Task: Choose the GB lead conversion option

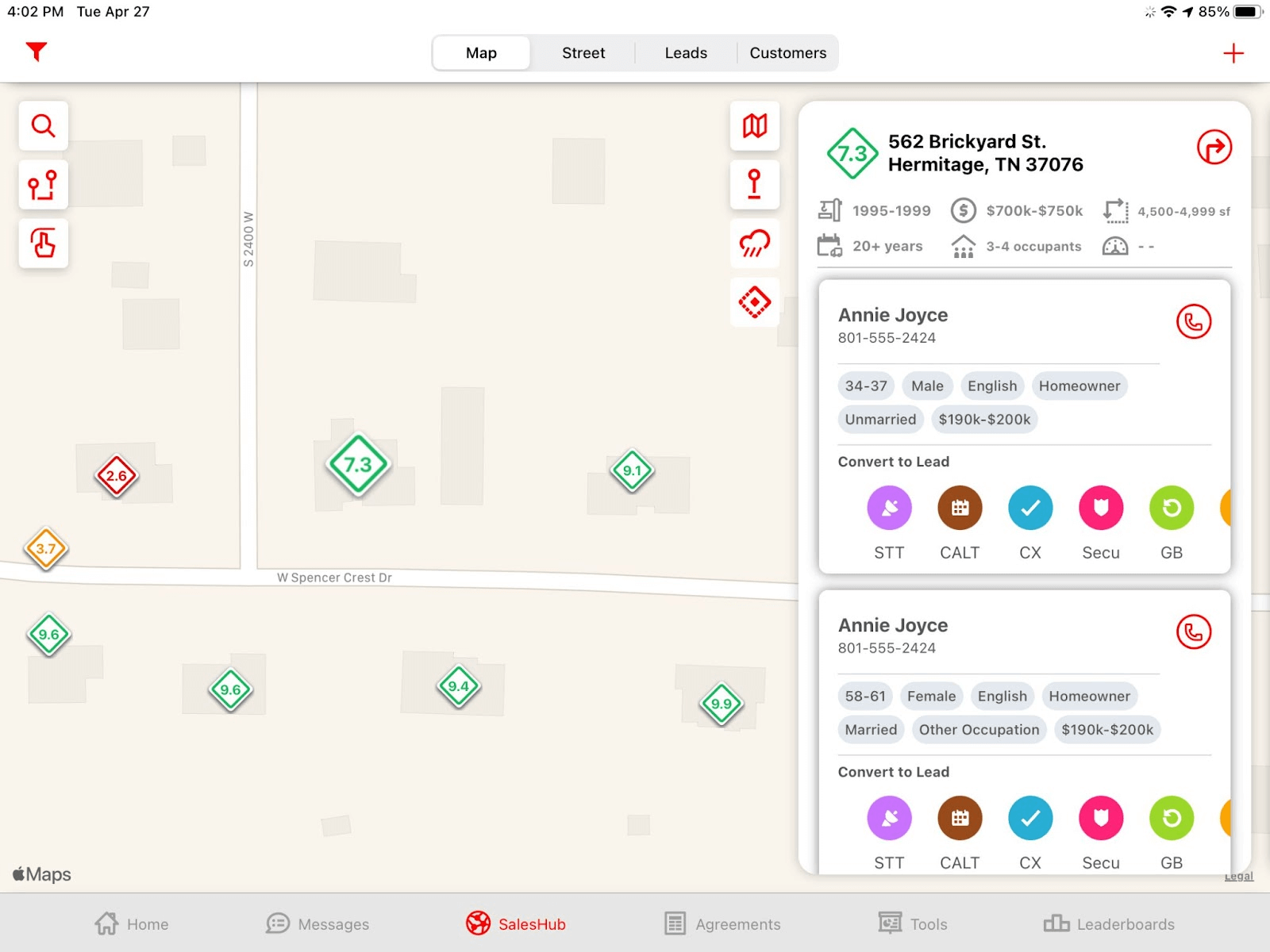Action: [1171, 508]
